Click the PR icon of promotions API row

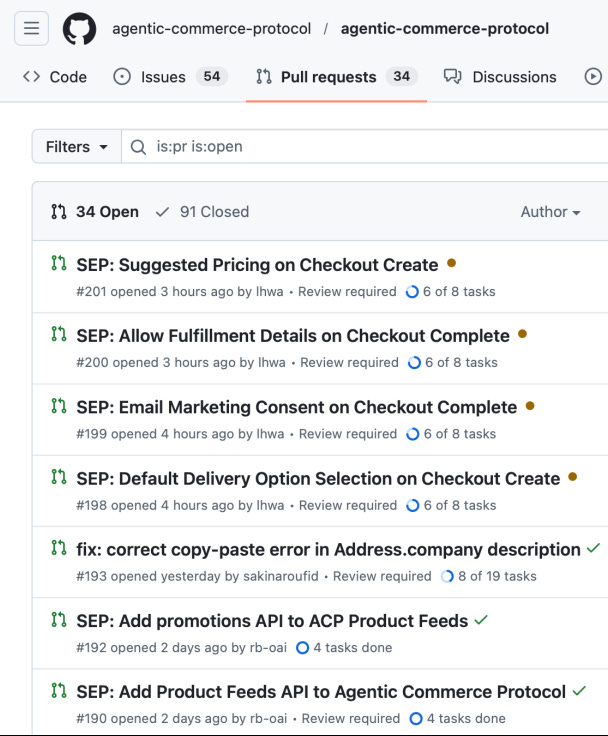pyautogui.click(x=59, y=620)
